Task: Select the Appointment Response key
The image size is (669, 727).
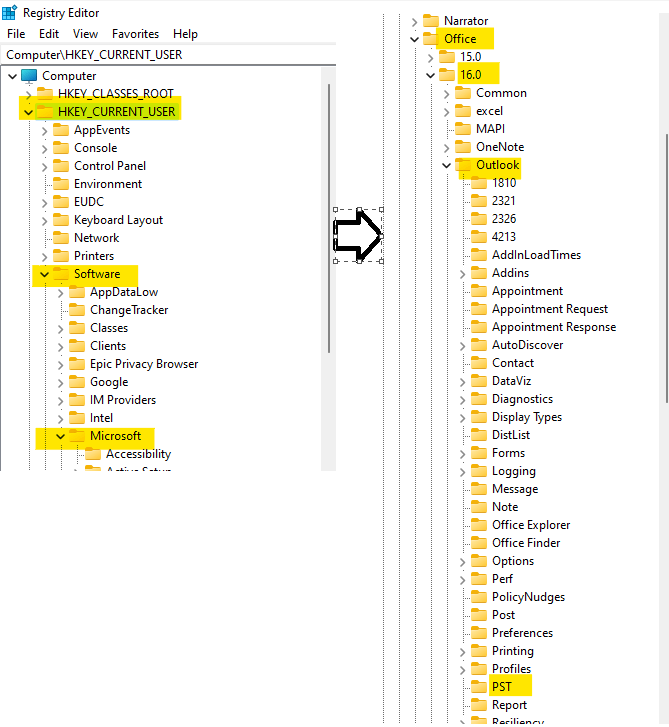Action: tap(554, 327)
